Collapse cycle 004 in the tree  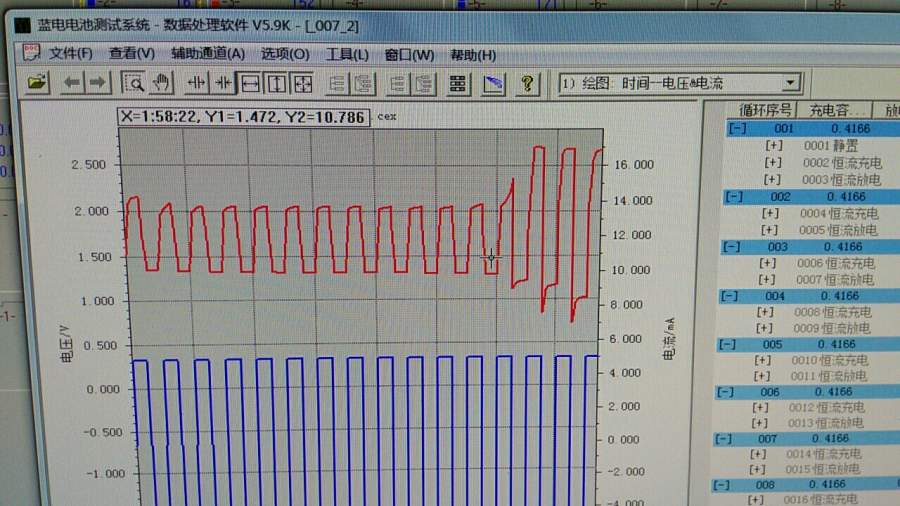(x=729, y=296)
